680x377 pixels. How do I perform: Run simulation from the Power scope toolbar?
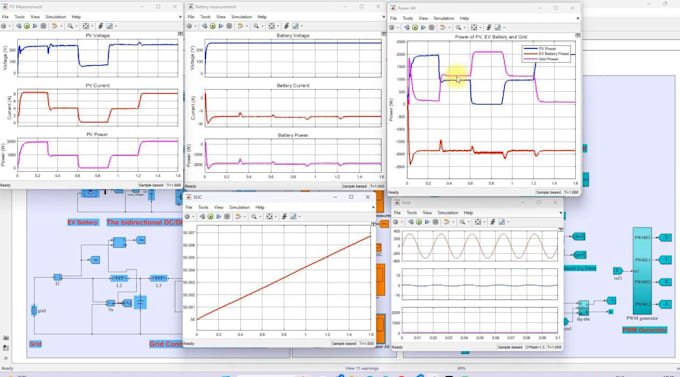[415, 28]
